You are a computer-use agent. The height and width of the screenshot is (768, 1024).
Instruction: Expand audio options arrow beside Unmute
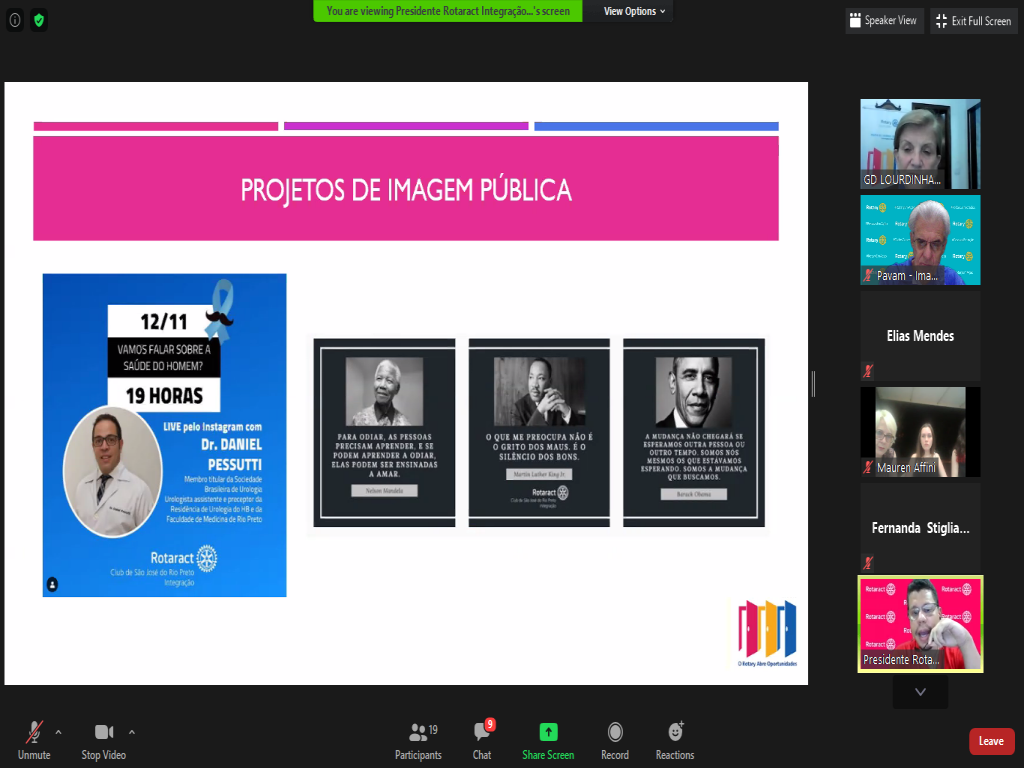click(x=58, y=732)
